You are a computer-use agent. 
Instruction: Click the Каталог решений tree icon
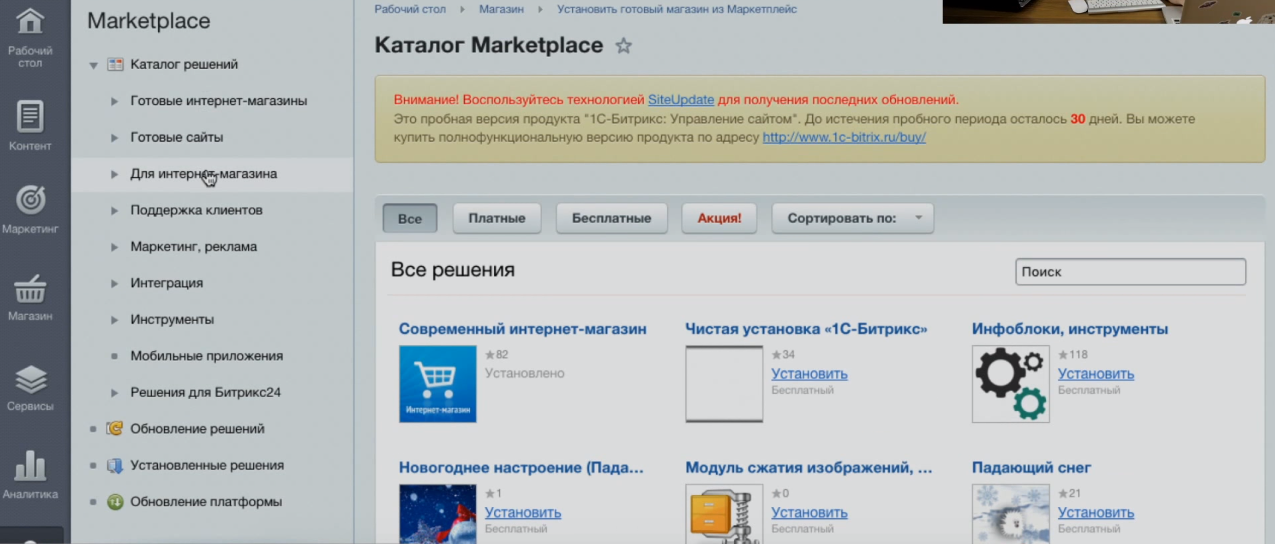[x=115, y=65]
